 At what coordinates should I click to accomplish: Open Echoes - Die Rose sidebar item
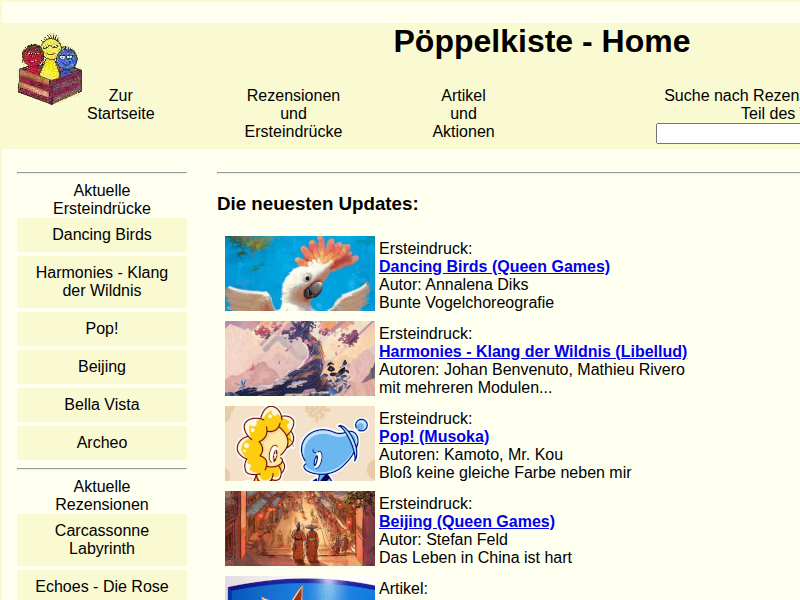pyautogui.click(x=102, y=586)
